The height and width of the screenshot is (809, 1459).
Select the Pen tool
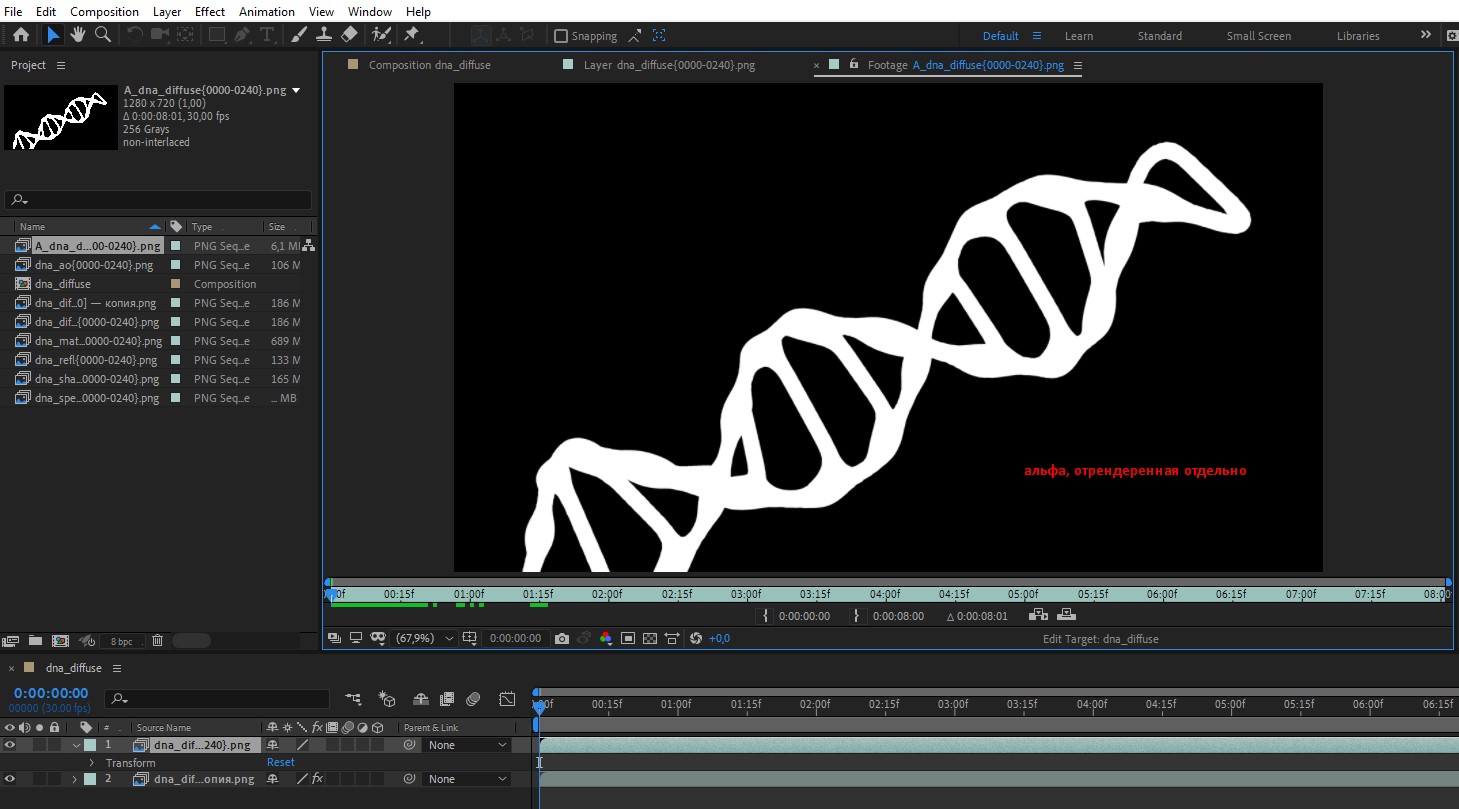pyautogui.click(x=241, y=35)
